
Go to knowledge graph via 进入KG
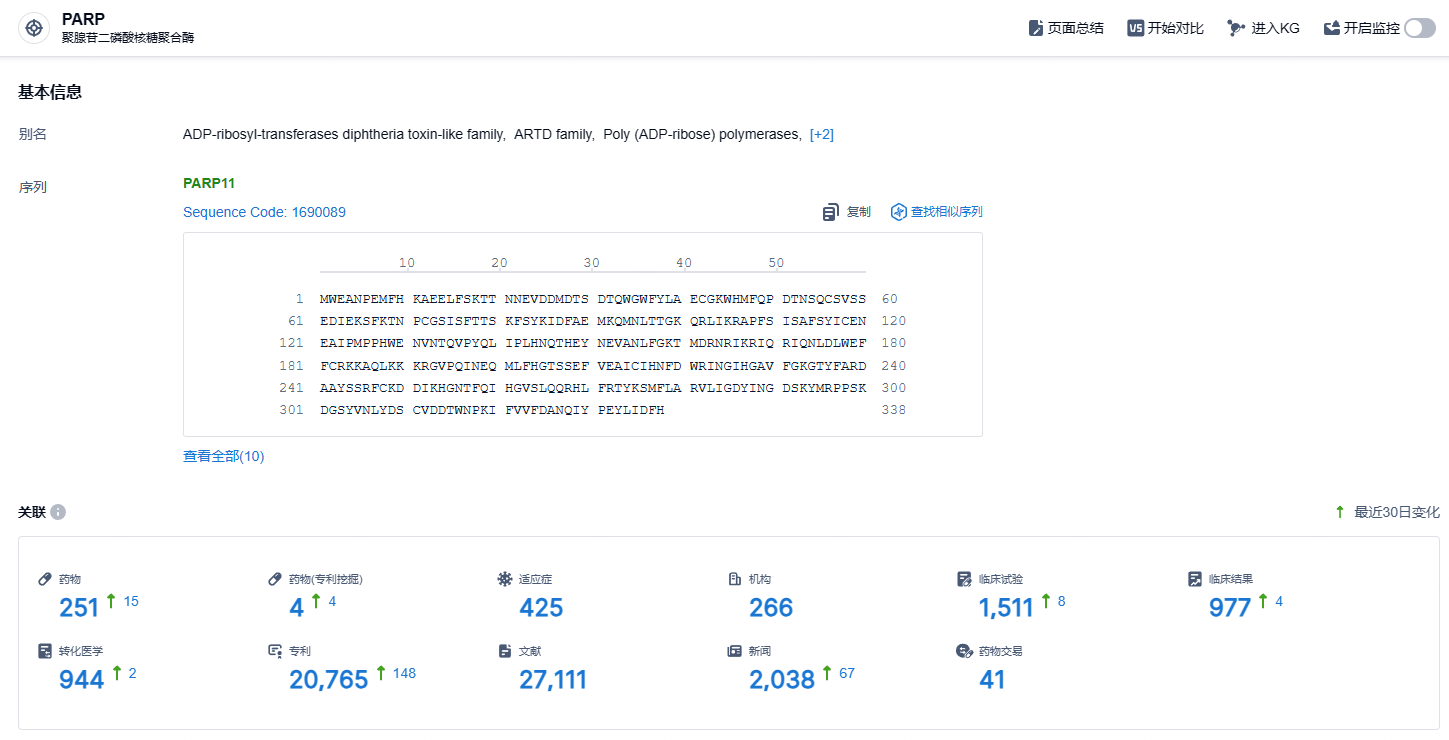coord(1263,28)
